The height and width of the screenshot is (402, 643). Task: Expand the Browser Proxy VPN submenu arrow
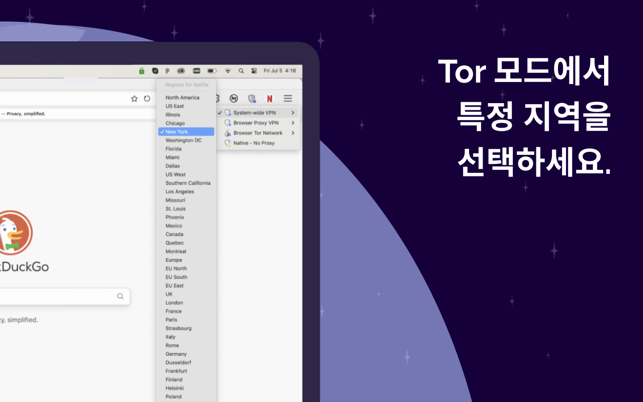point(293,123)
